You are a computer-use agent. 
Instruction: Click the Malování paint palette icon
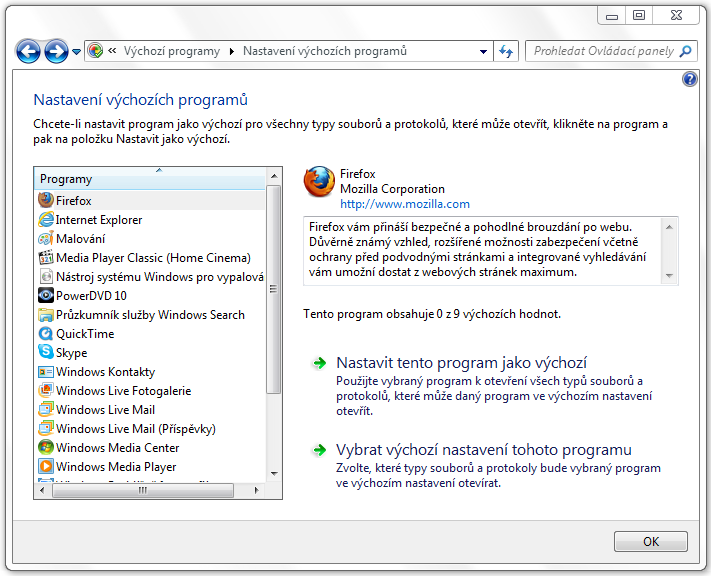46,239
